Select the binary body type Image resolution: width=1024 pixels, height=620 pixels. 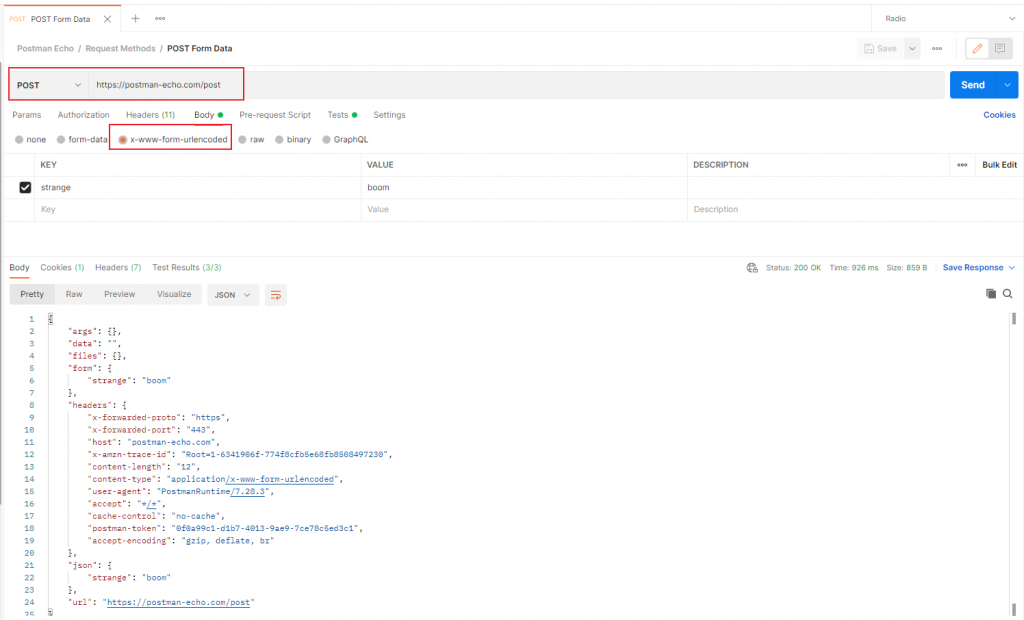(x=293, y=140)
